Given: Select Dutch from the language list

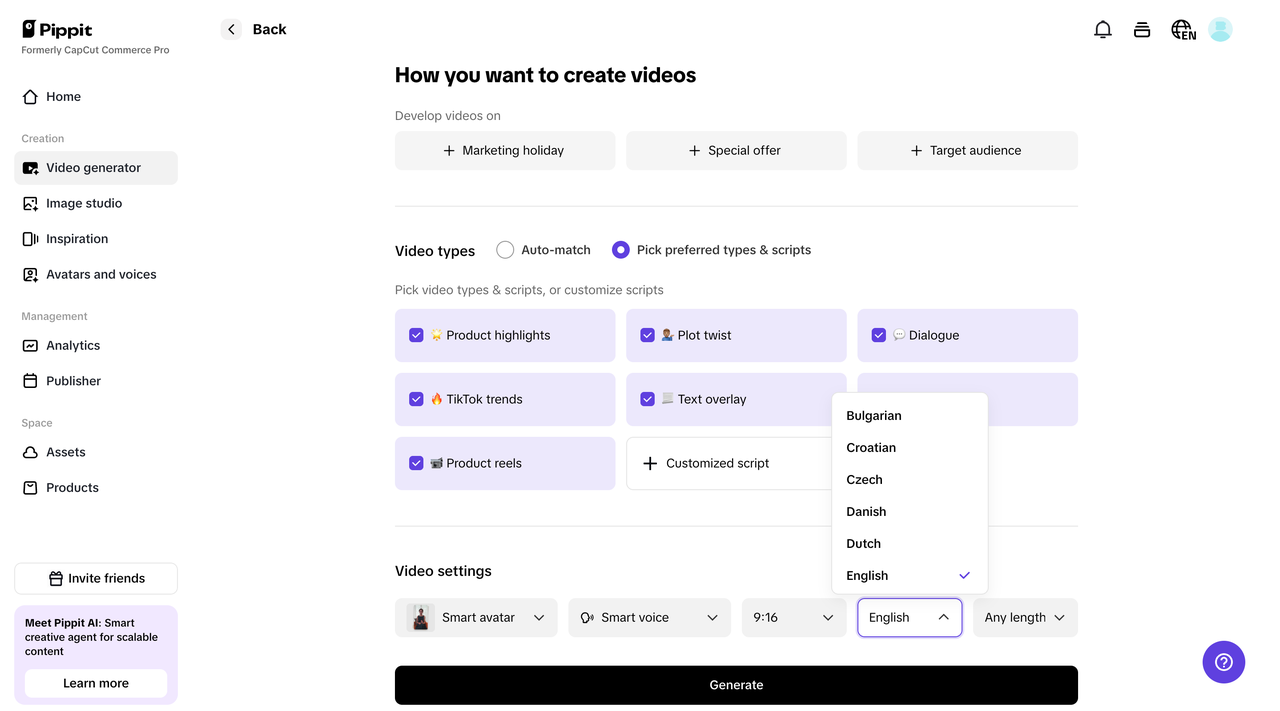Looking at the screenshot, I should click(x=863, y=543).
